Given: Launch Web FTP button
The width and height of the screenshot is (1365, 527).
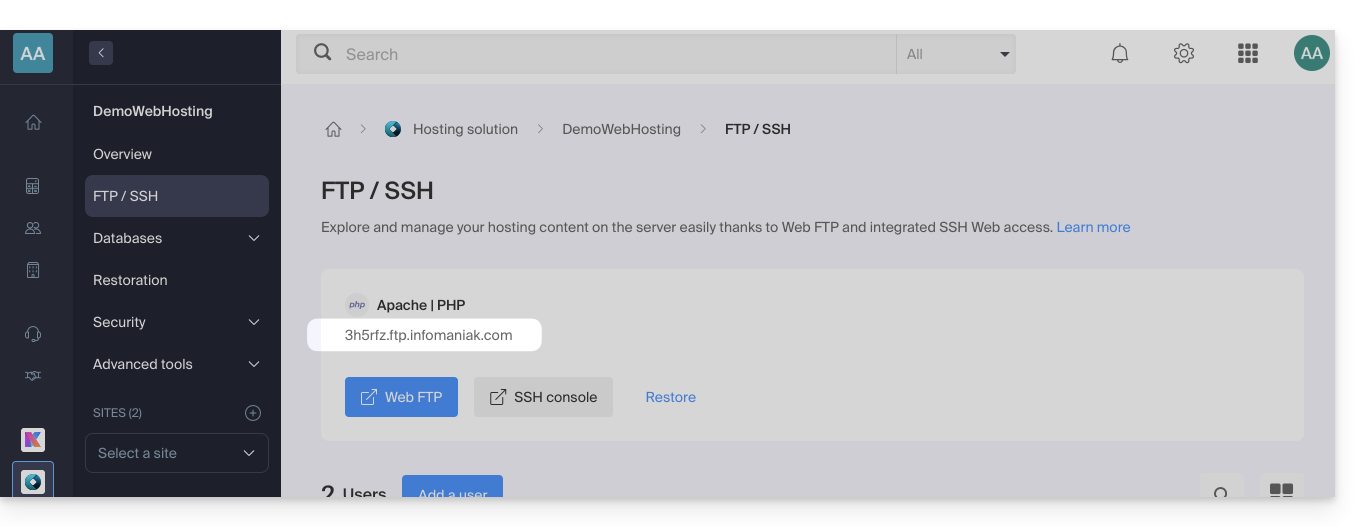Looking at the screenshot, I should click(401, 397).
